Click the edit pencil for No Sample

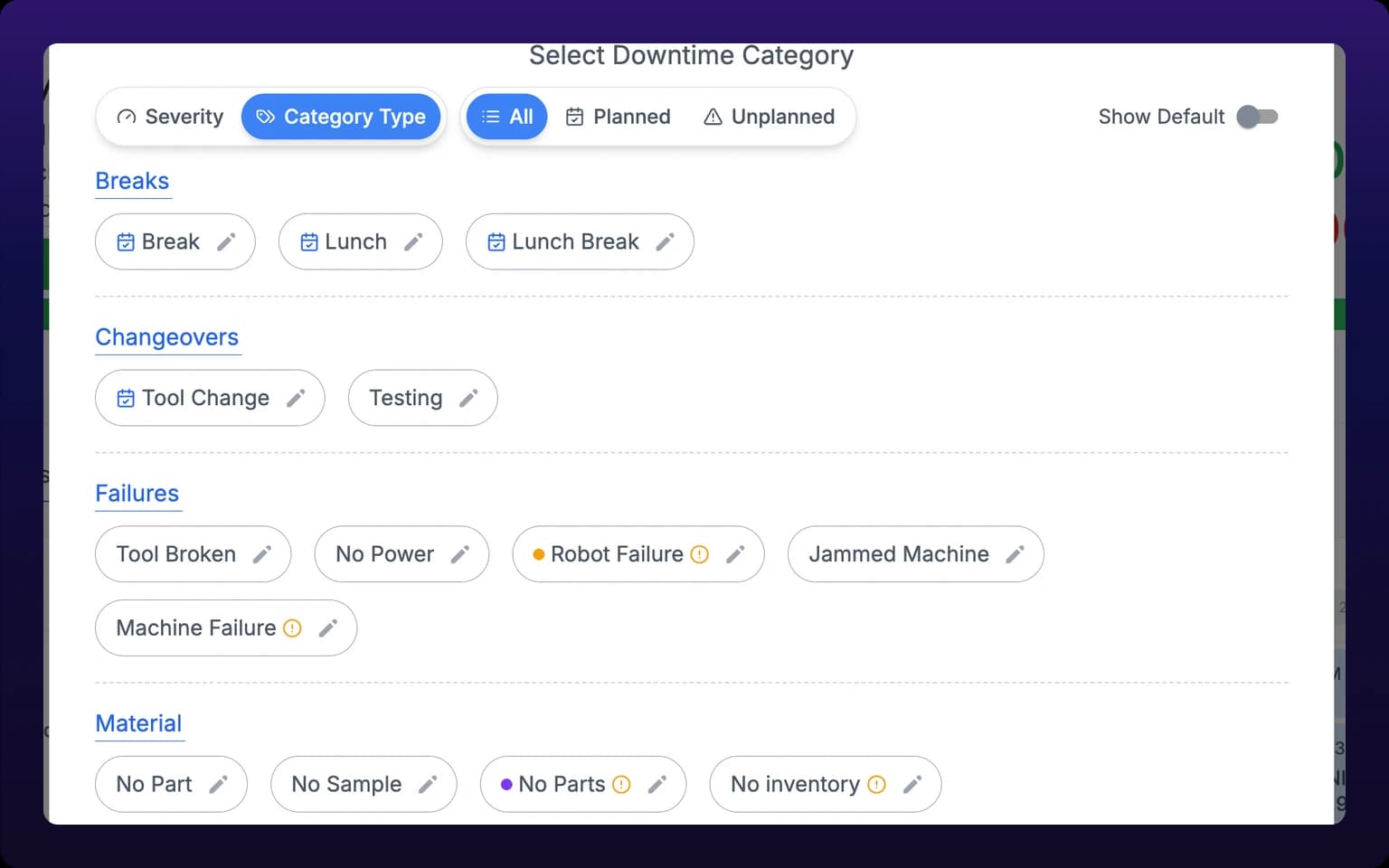[x=428, y=784]
